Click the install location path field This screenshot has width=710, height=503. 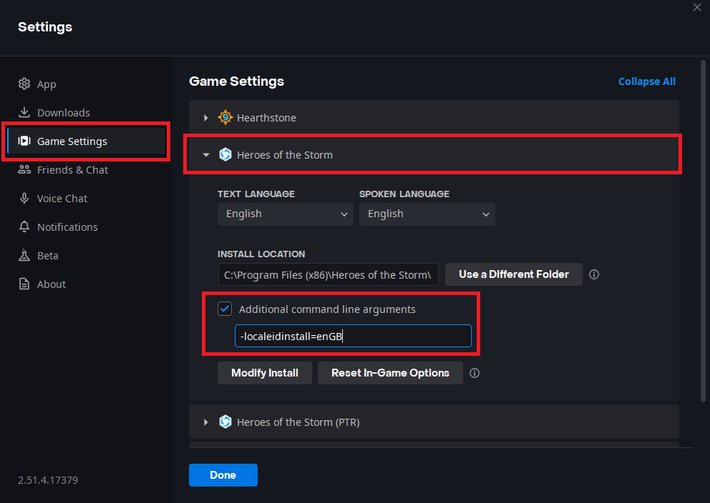[328, 275]
